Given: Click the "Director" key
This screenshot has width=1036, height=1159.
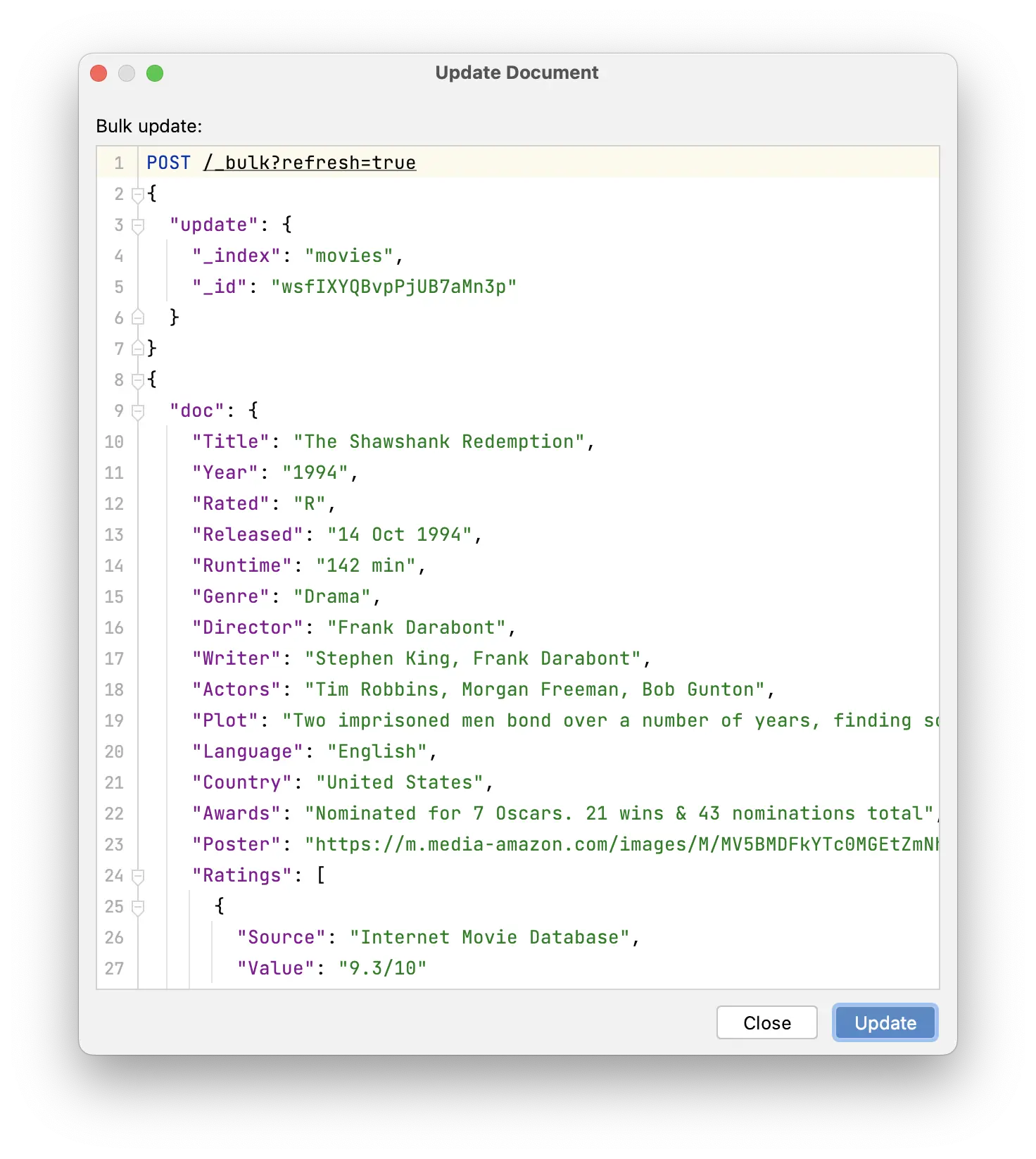Looking at the screenshot, I should click(x=248, y=627).
